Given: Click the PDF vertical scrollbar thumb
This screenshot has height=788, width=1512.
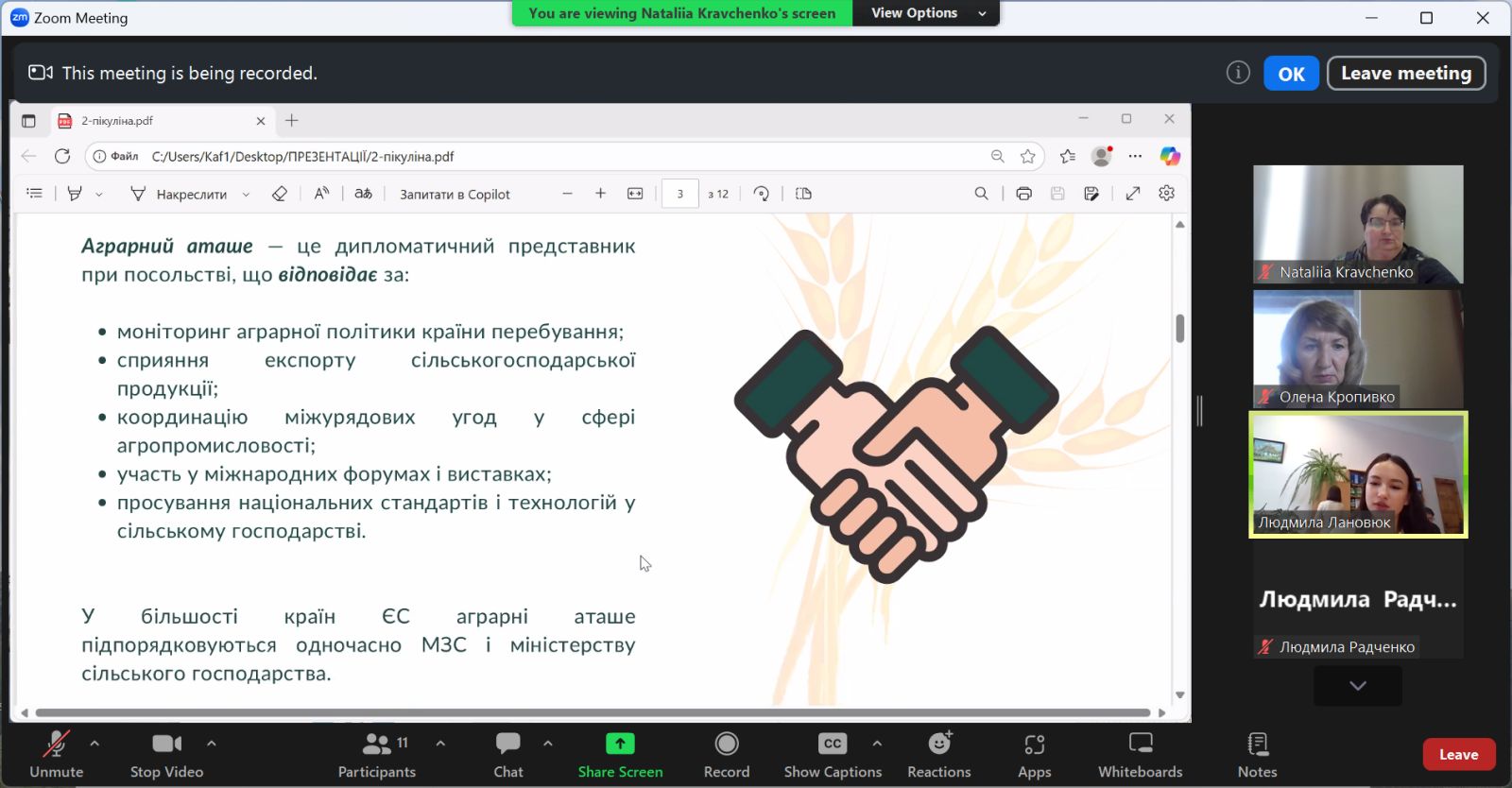Looking at the screenshot, I should pyautogui.click(x=1179, y=328).
